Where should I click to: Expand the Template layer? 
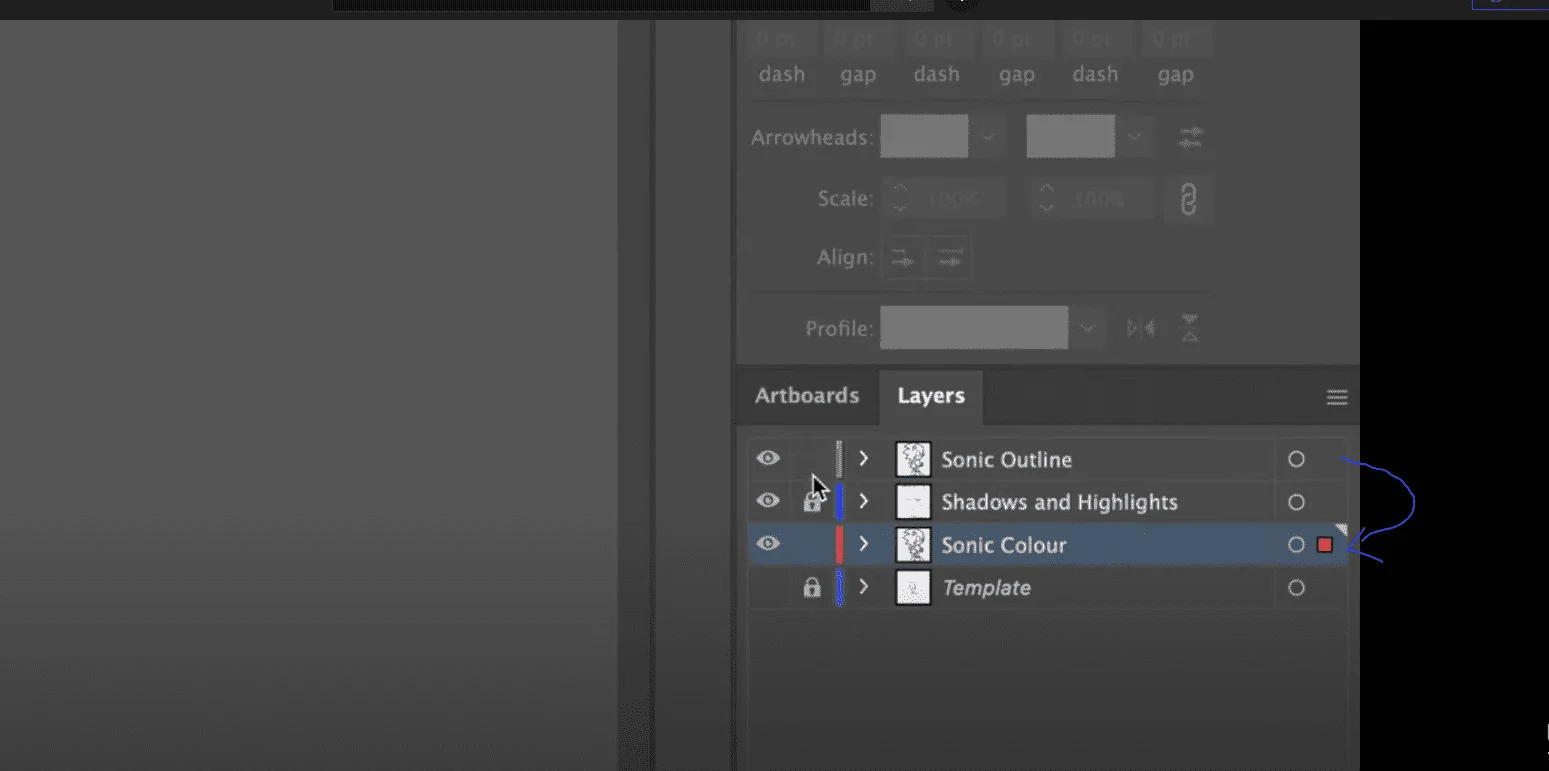tap(864, 588)
